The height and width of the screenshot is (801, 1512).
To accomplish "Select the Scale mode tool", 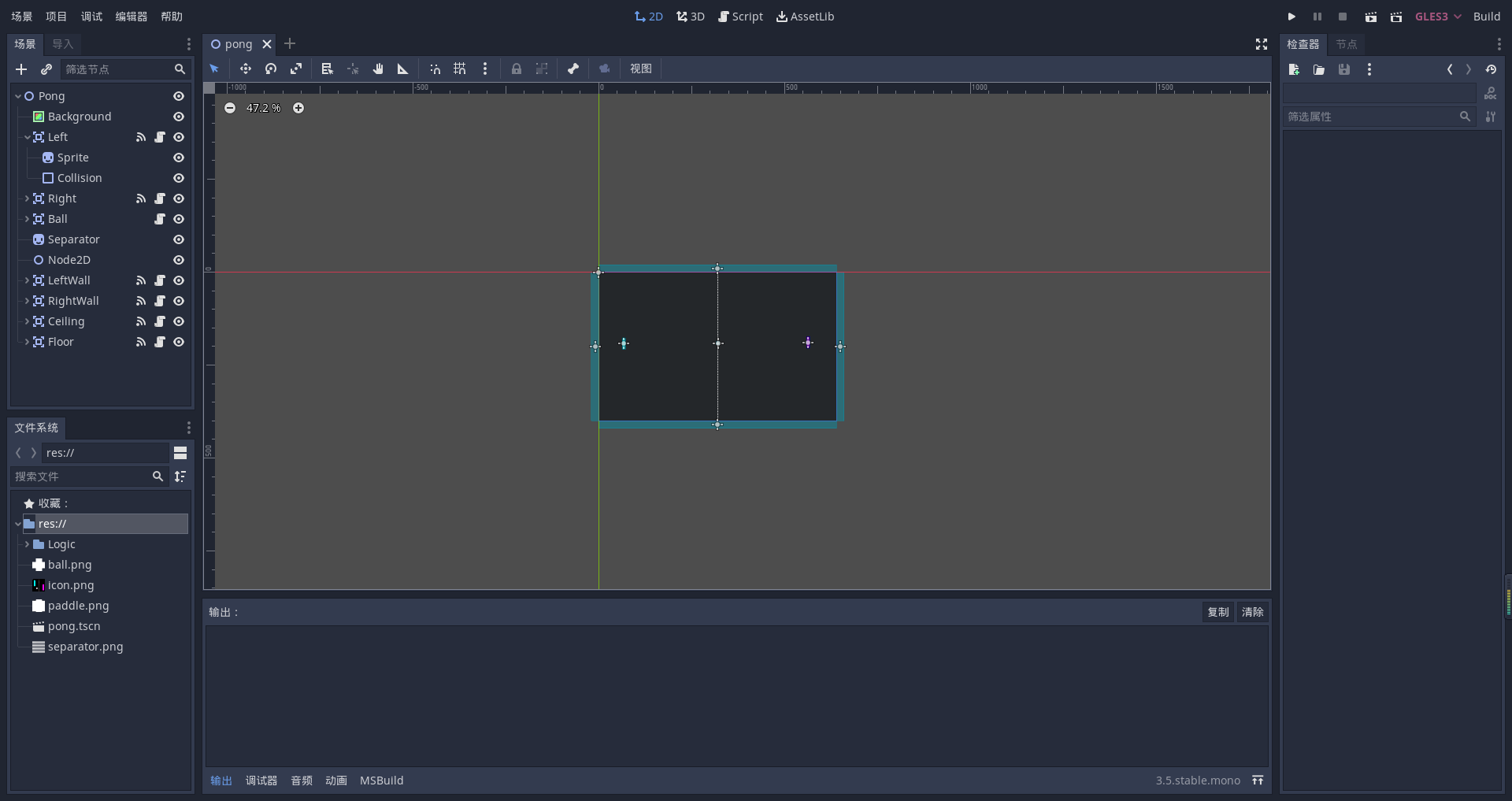I will (x=296, y=69).
